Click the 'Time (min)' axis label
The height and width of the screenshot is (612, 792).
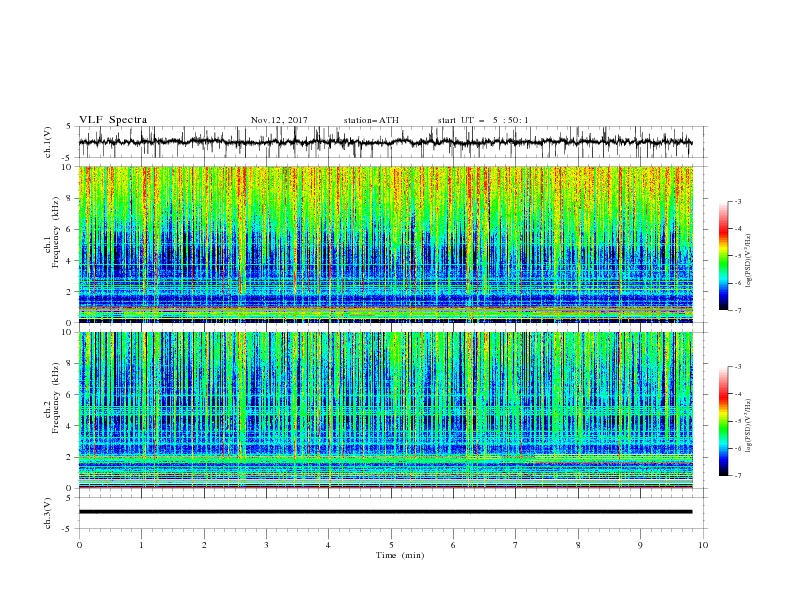click(400, 555)
